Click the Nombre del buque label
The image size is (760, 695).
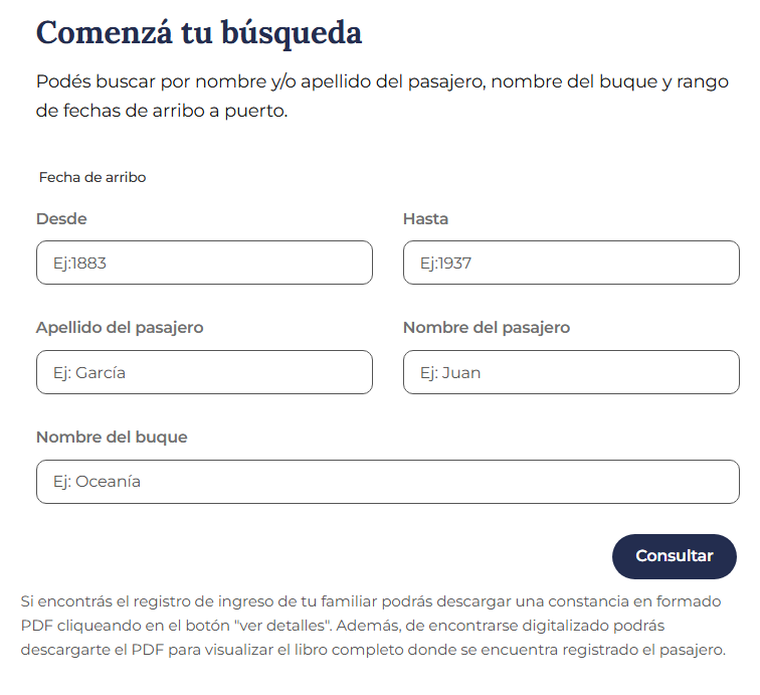tap(111, 437)
